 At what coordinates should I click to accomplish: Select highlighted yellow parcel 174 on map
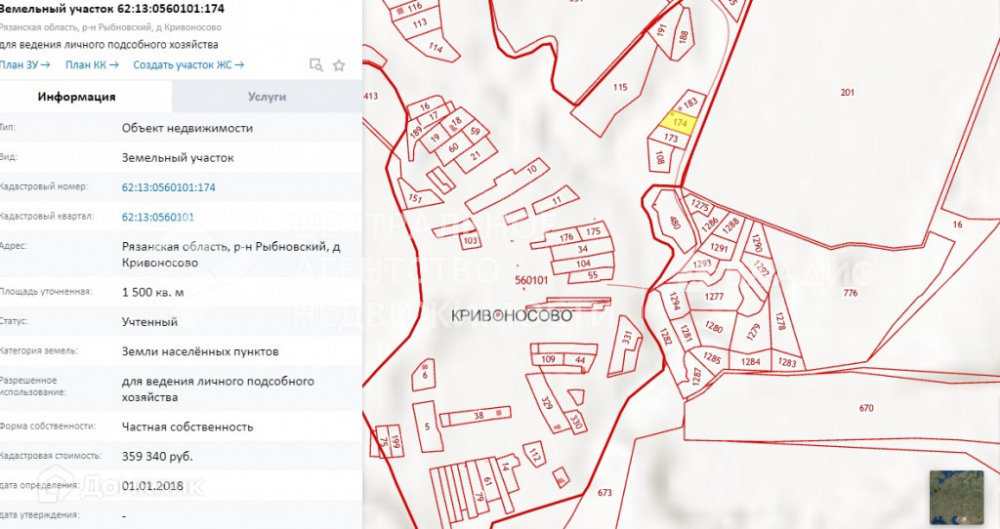(x=680, y=123)
